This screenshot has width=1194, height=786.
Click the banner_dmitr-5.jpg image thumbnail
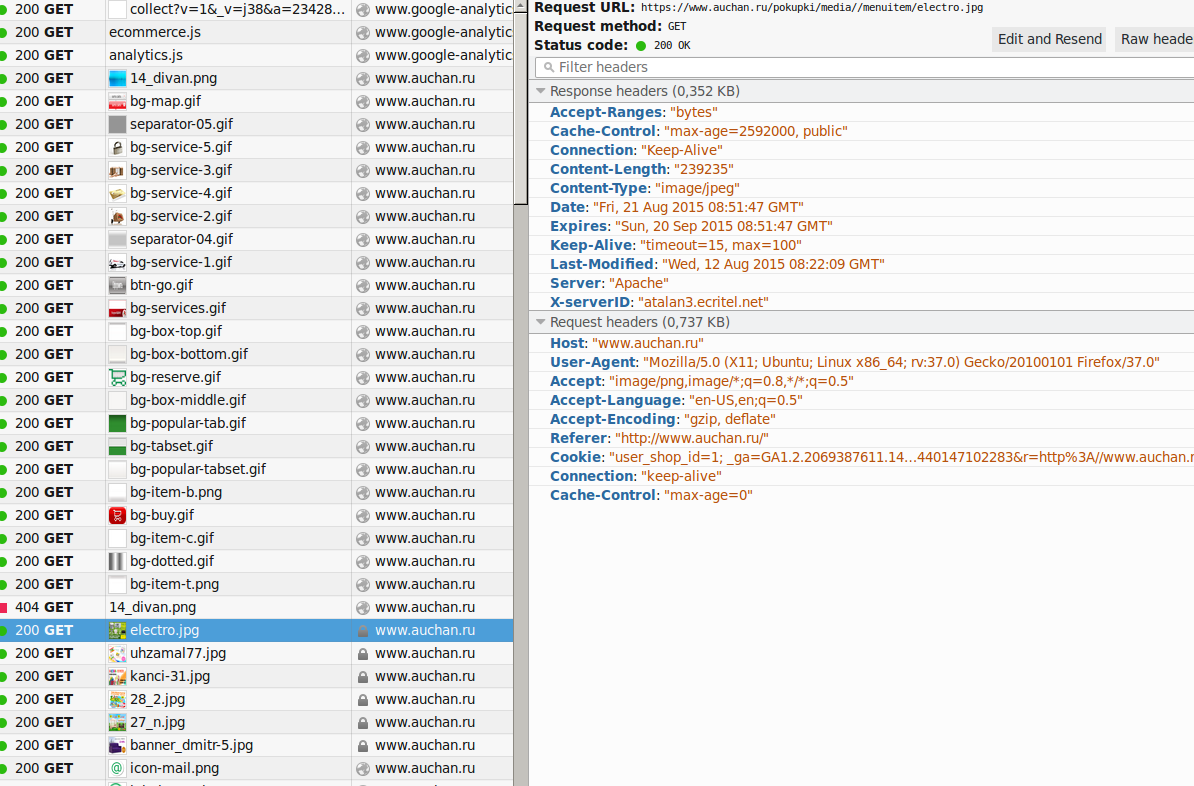(117, 746)
